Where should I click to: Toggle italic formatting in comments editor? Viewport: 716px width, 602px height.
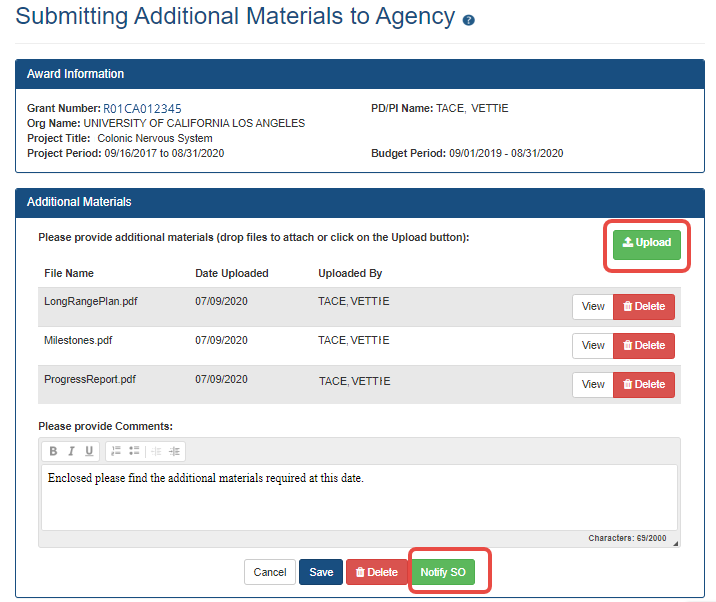(x=71, y=451)
